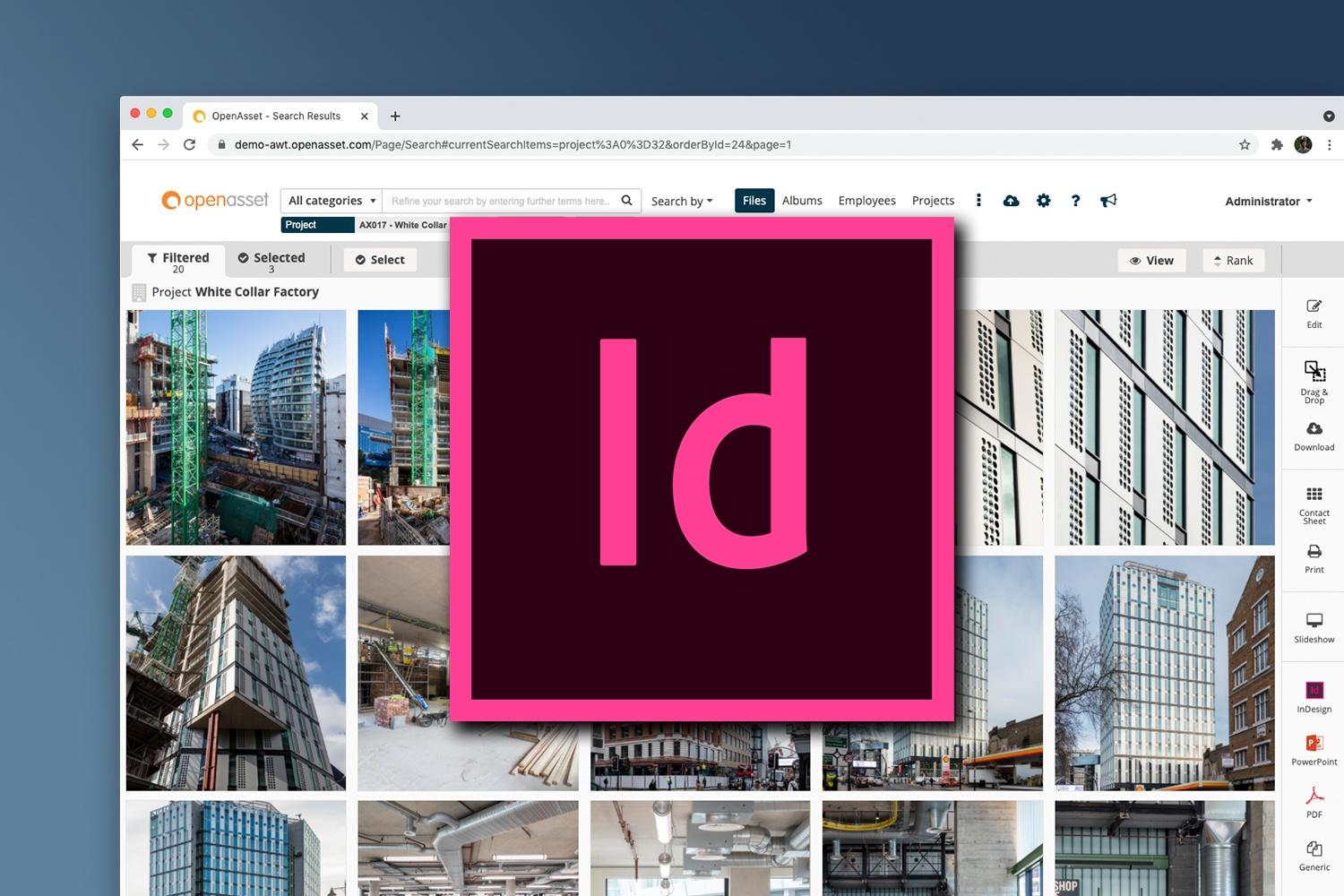Click the megaphone announcements icon
Viewport: 1344px width, 896px height.
point(1108,201)
